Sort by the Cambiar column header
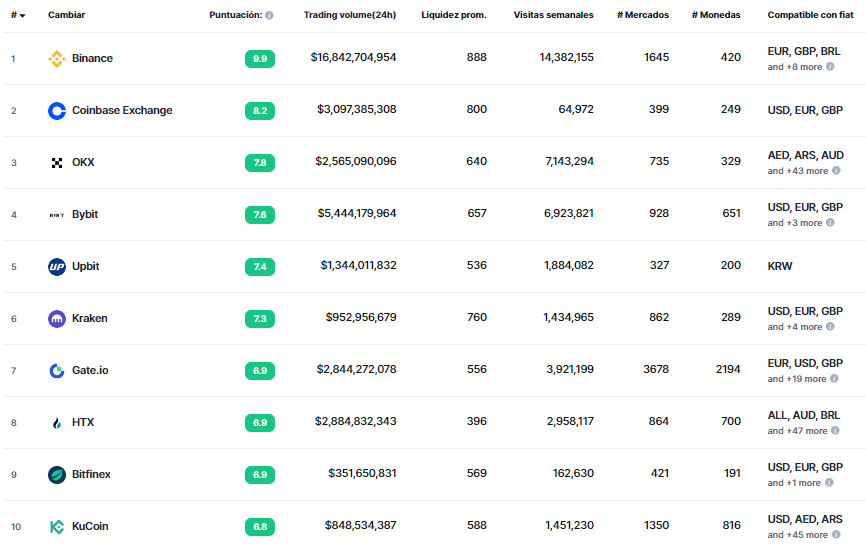 pos(66,15)
